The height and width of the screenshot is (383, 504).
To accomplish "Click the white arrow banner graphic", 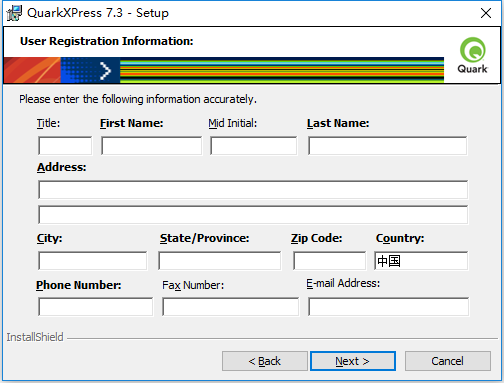I will (105, 70).
